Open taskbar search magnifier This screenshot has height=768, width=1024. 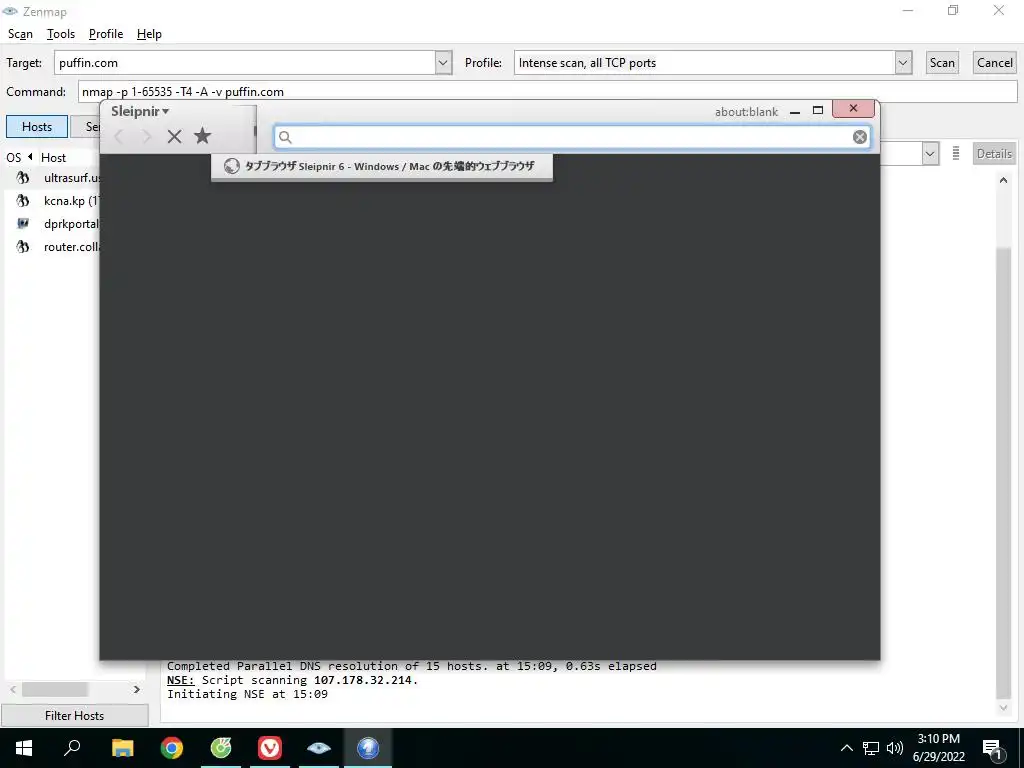[x=72, y=748]
